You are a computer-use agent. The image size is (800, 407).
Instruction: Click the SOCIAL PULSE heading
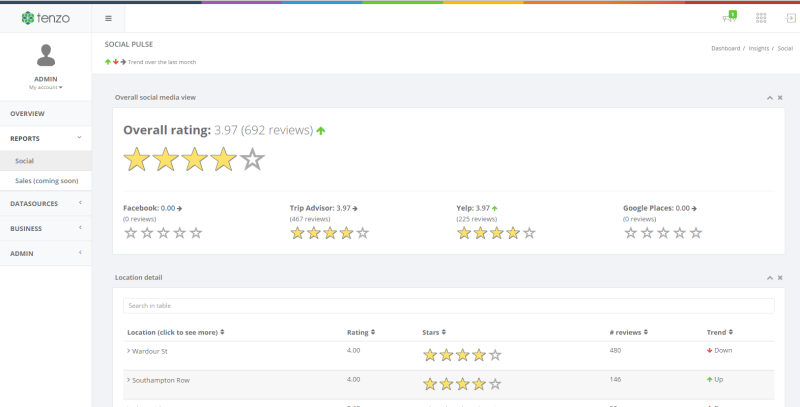point(129,44)
